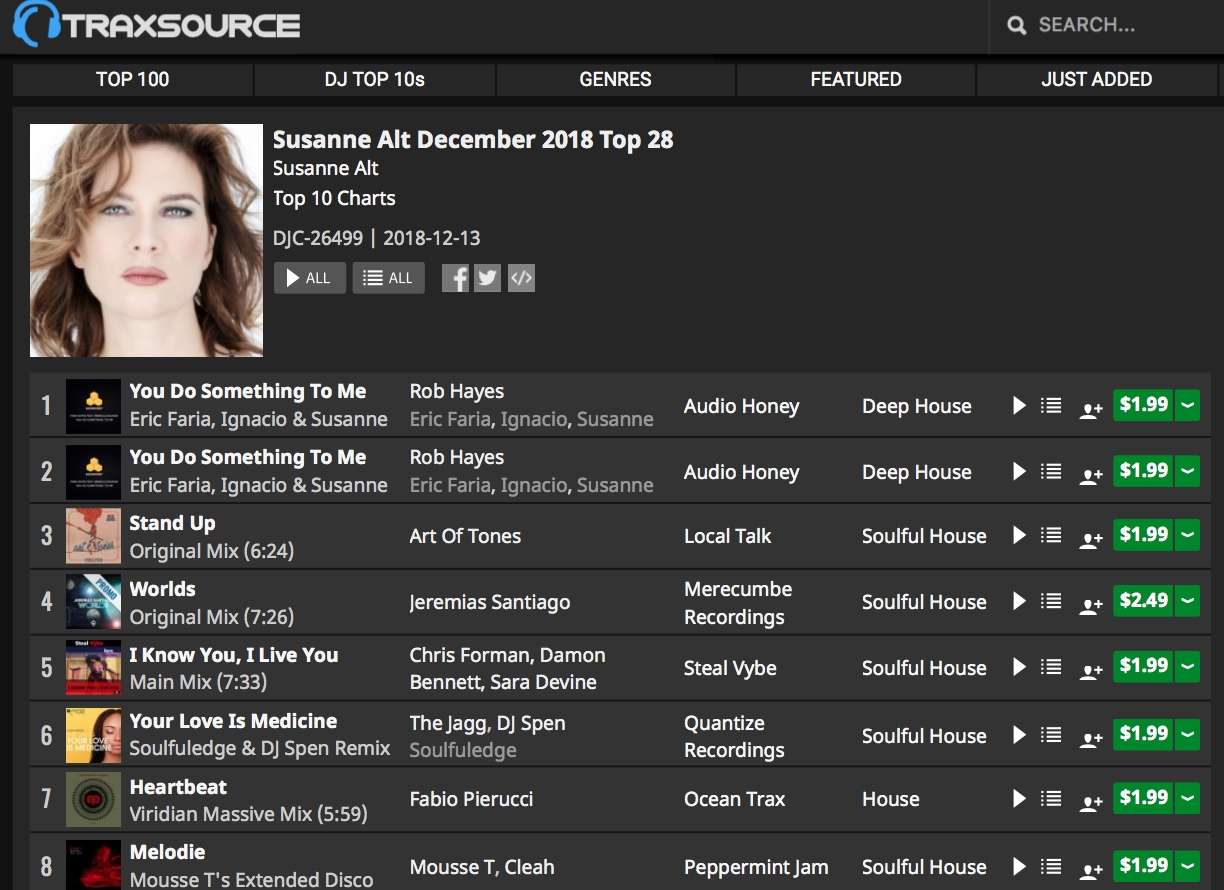Image resolution: width=1224 pixels, height=890 pixels.
Task: Add track number 2 to the queue
Action: click(1051, 471)
